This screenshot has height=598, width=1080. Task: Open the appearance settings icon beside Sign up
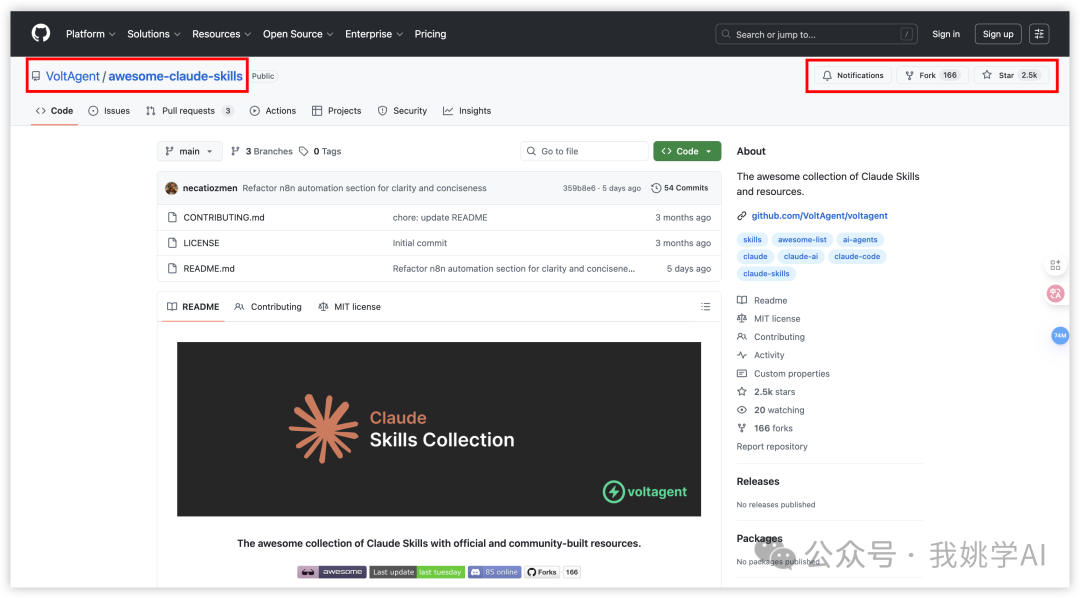pyautogui.click(x=1039, y=34)
